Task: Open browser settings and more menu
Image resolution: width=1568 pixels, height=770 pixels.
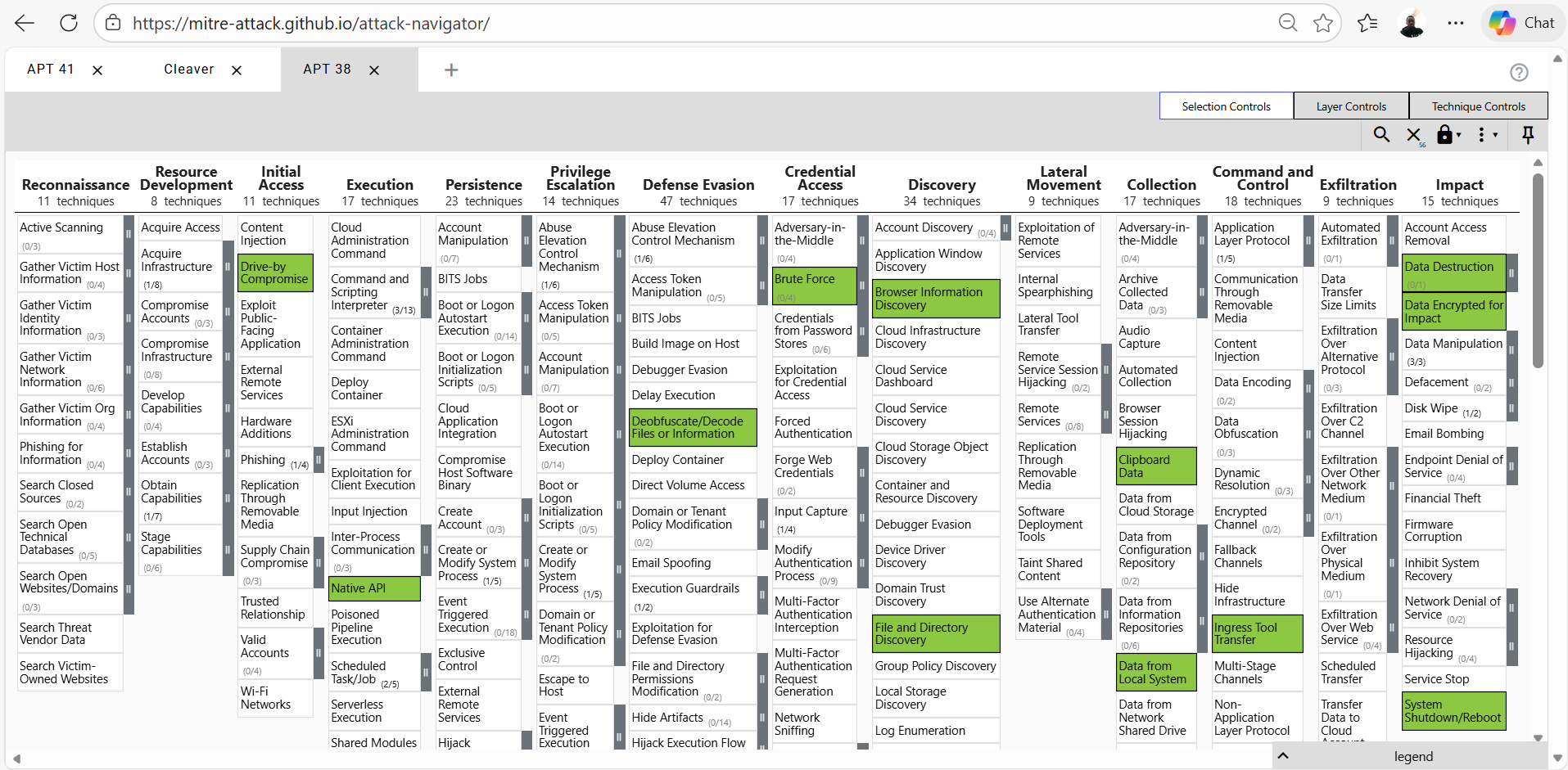Action: 1456,23
